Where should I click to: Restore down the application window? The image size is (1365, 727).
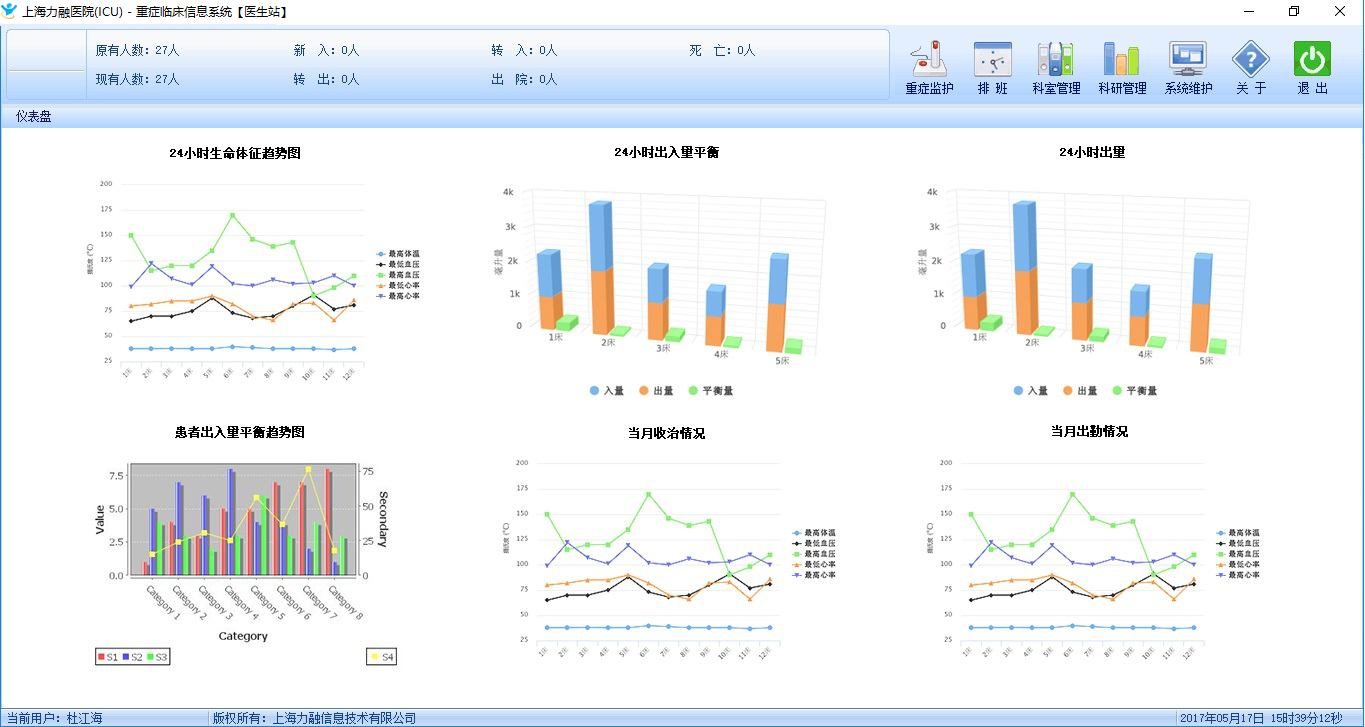point(1294,11)
